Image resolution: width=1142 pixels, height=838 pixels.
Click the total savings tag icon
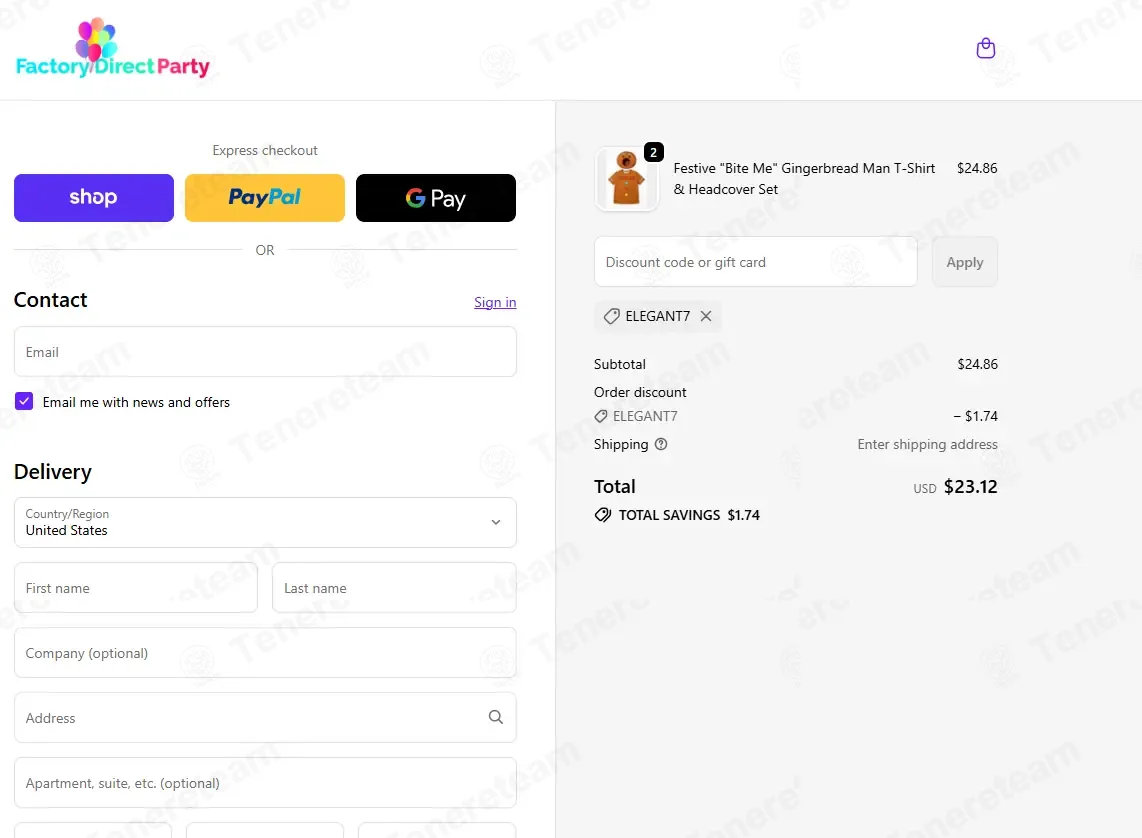603,515
